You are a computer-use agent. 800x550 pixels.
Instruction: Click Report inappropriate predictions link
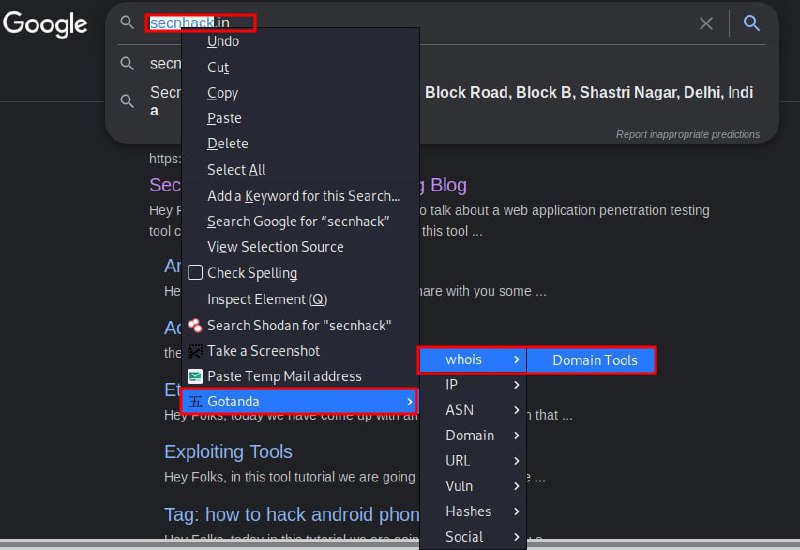pyautogui.click(x=688, y=134)
